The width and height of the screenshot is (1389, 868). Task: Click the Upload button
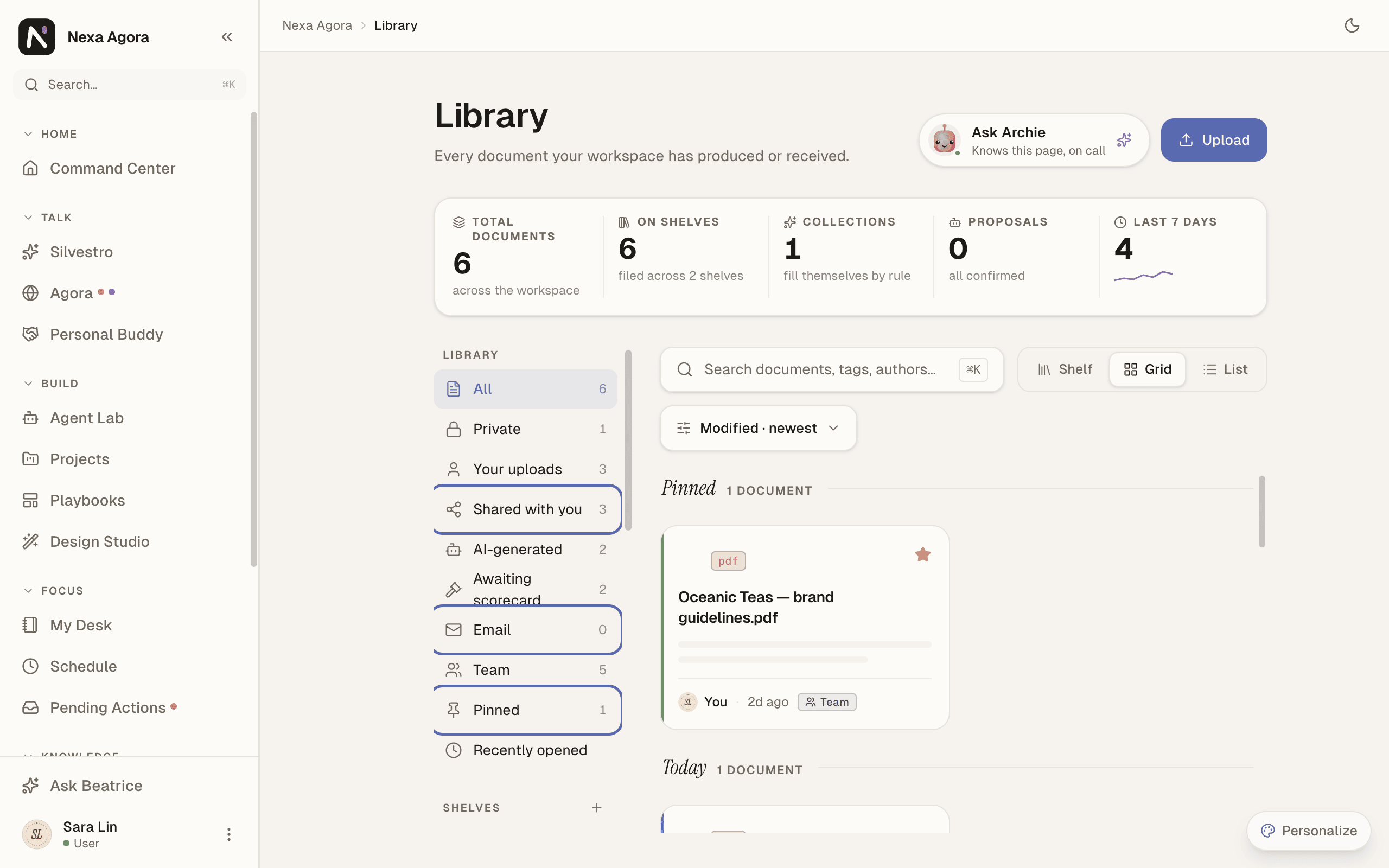1214,140
